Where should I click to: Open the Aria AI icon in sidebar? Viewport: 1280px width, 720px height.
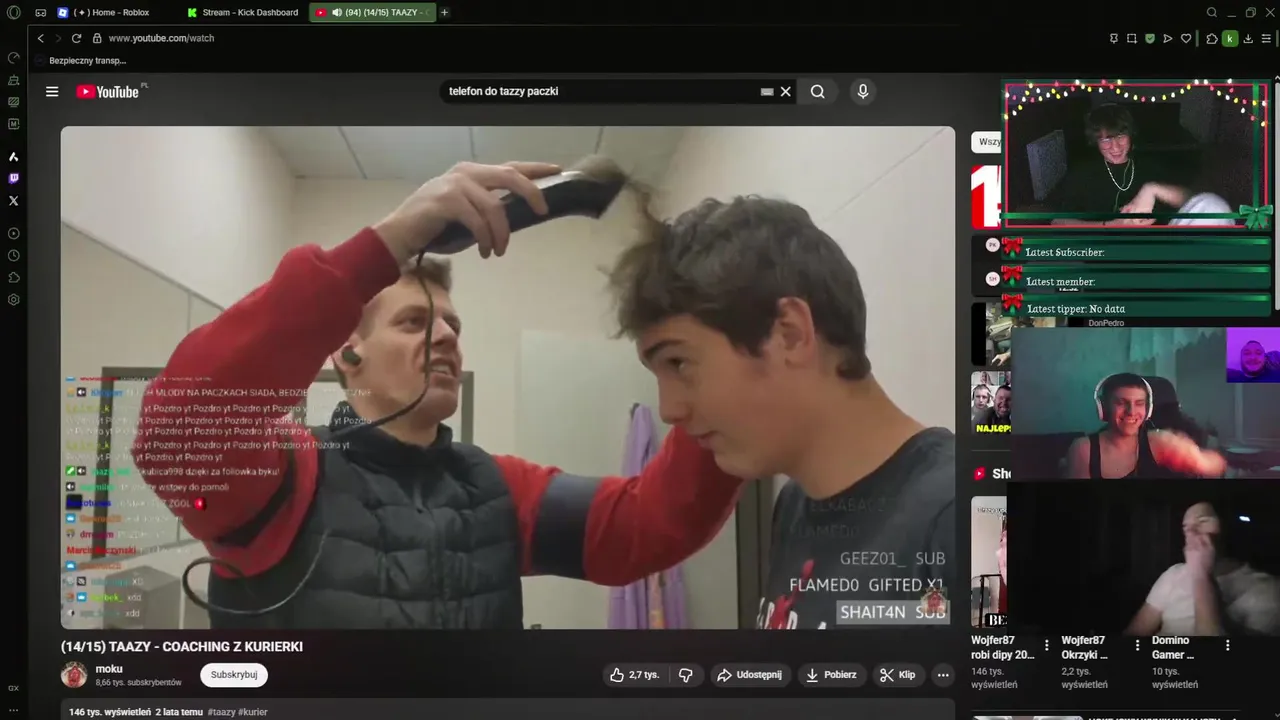click(13, 157)
